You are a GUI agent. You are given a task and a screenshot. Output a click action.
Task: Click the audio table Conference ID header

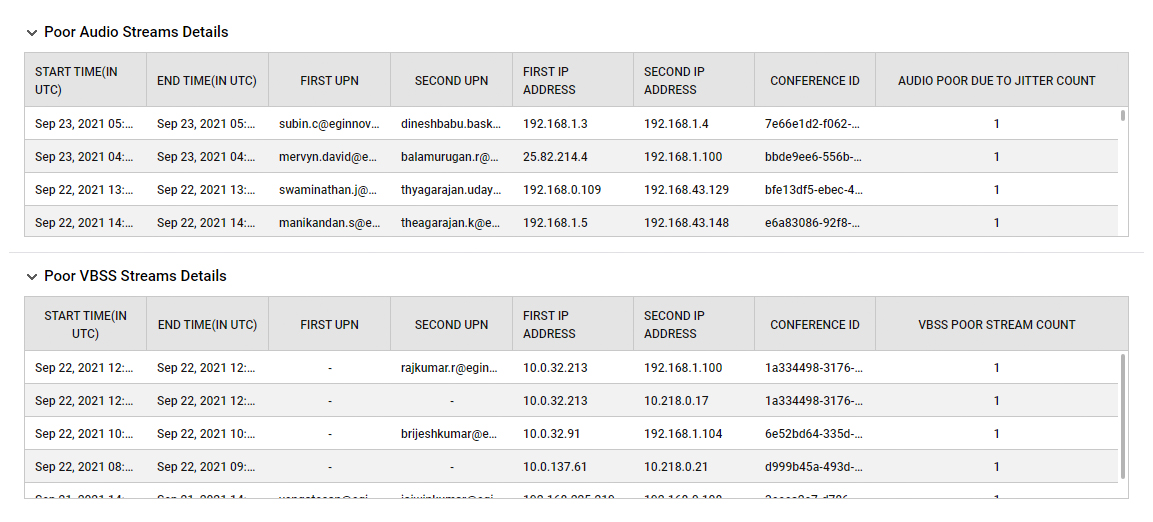[815, 81]
